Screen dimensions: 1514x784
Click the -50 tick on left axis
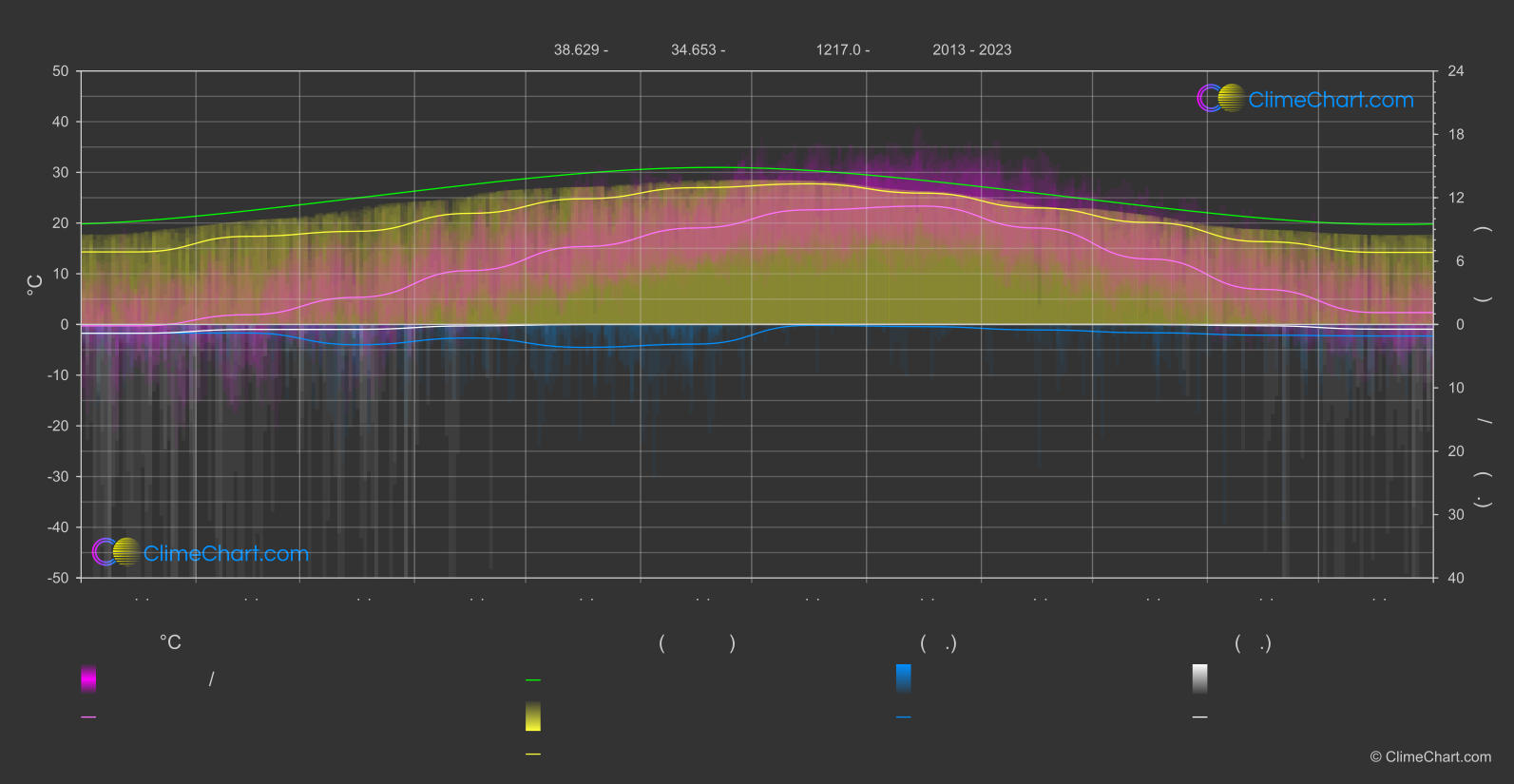click(59, 578)
